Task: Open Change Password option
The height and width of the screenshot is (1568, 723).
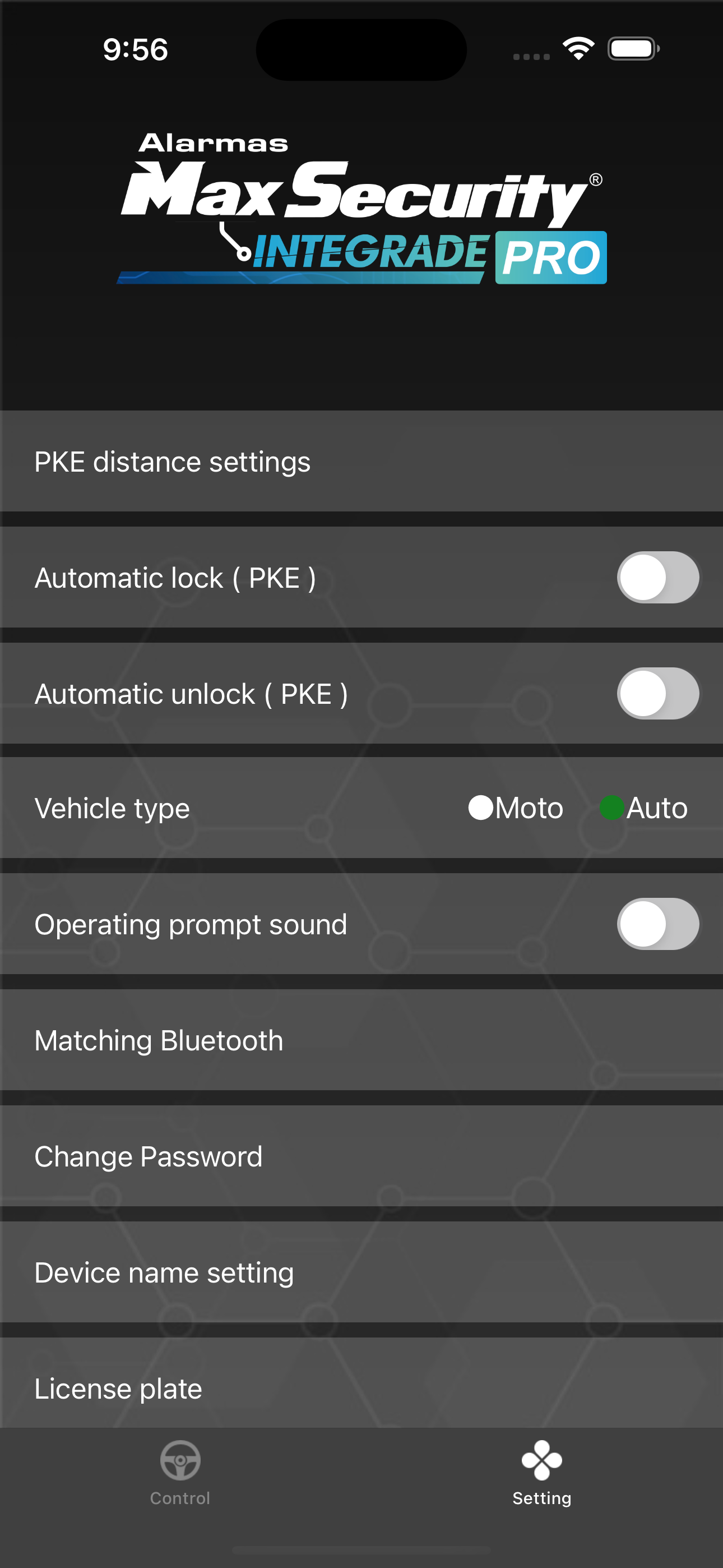Action: pos(361,1156)
